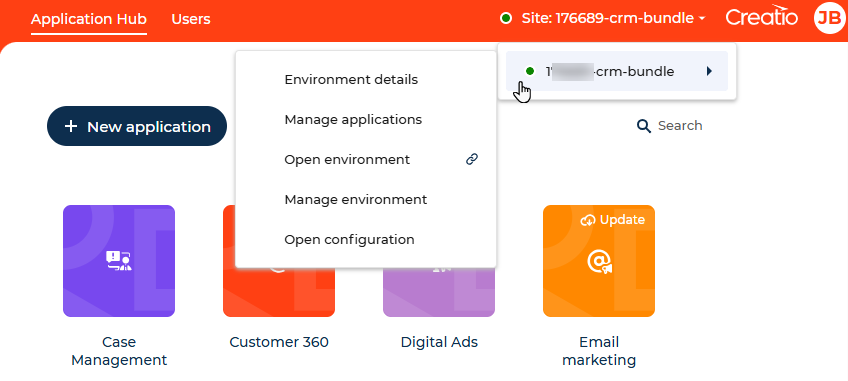The width and height of the screenshot is (848, 381).
Task: Click the plus icon in New application
Action: [71, 126]
